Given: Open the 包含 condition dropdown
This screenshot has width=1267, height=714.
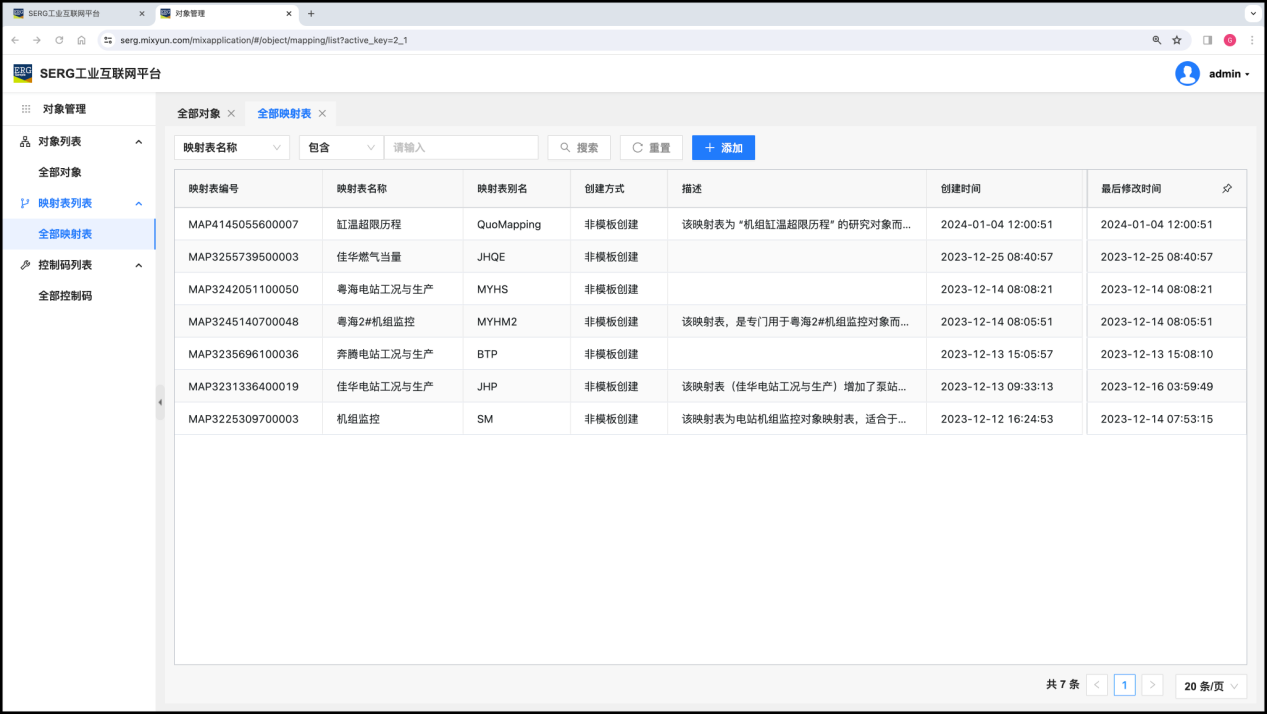Looking at the screenshot, I should 341,148.
